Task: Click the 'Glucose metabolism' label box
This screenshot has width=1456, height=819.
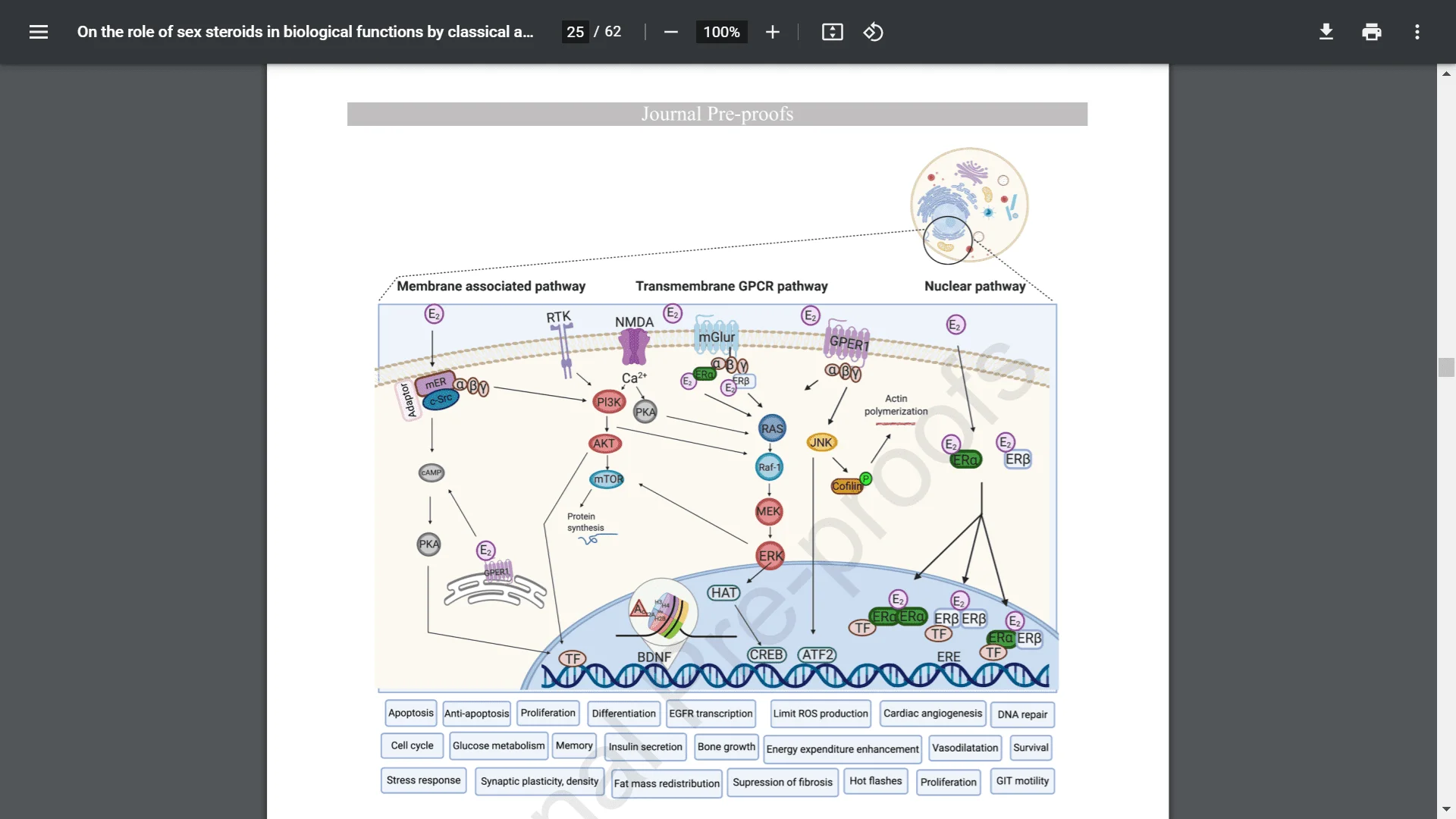Action: coord(498,745)
